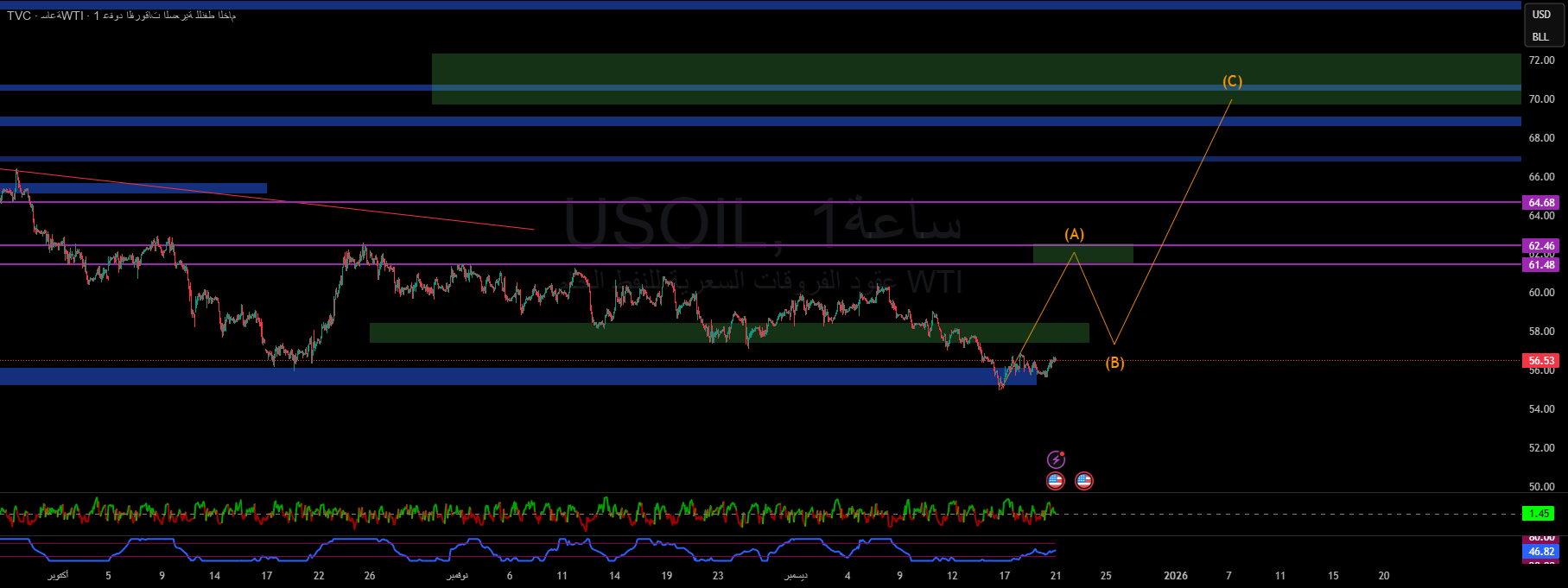The image size is (1568, 588).
Task: Click the 2026 label on the time axis
Action: [1176, 576]
